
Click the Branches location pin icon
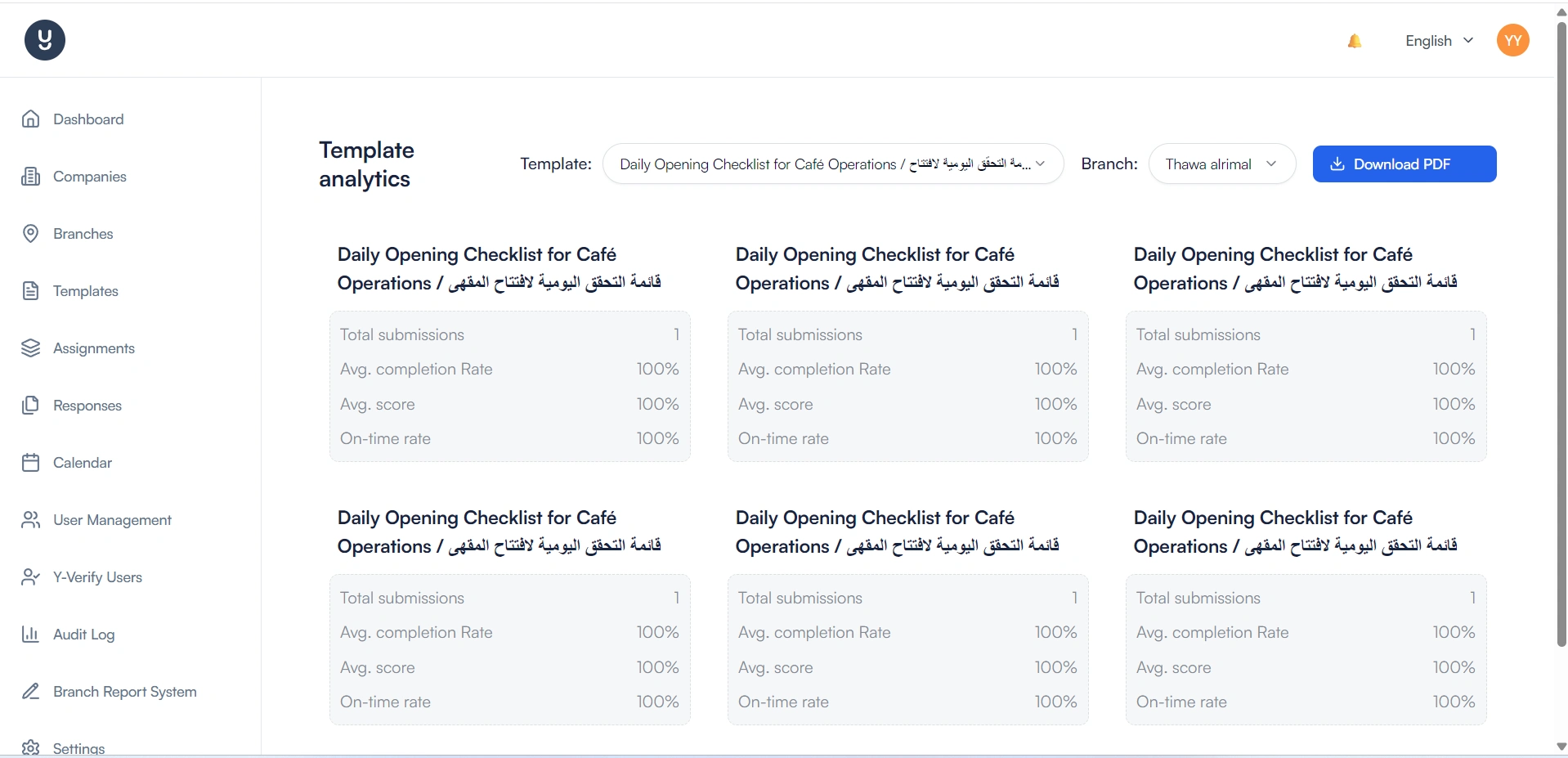[x=30, y=234]
